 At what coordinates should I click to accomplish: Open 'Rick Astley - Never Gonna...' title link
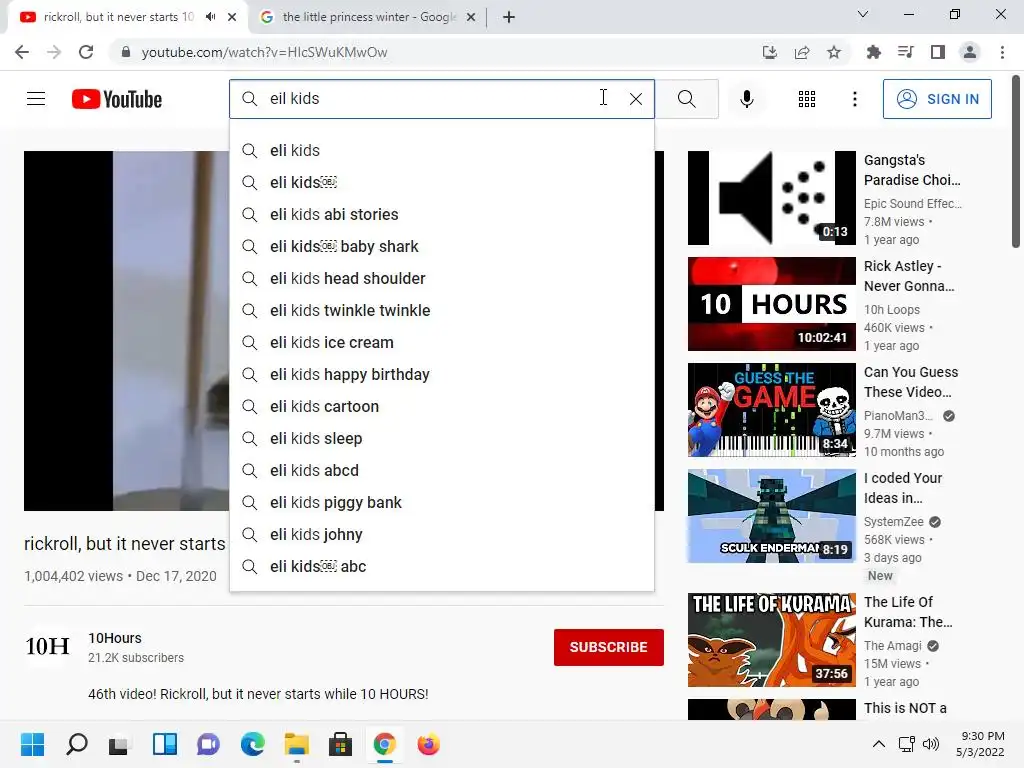pyautogui.click(x=908, y=276)
